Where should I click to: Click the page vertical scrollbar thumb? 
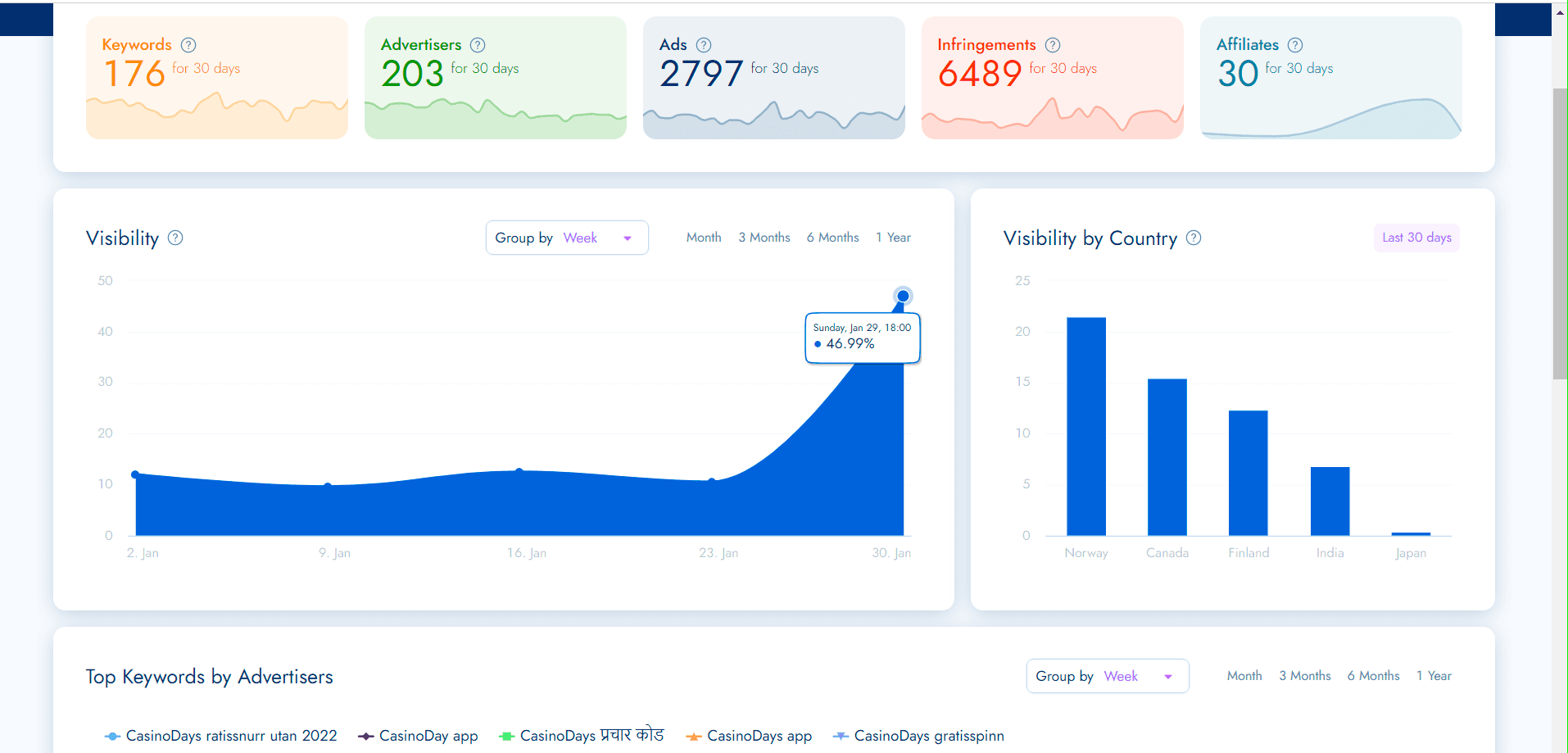[x=1560, y=234]
